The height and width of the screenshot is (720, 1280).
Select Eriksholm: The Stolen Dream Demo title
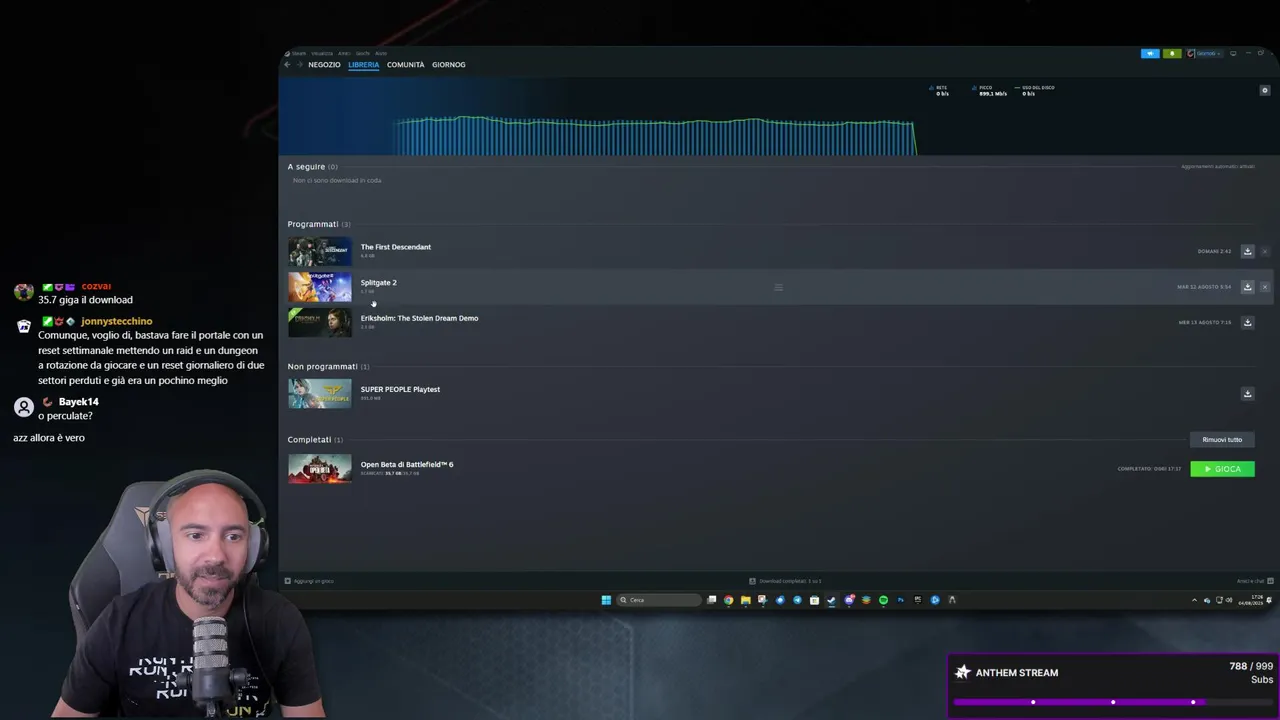(419, 318)
